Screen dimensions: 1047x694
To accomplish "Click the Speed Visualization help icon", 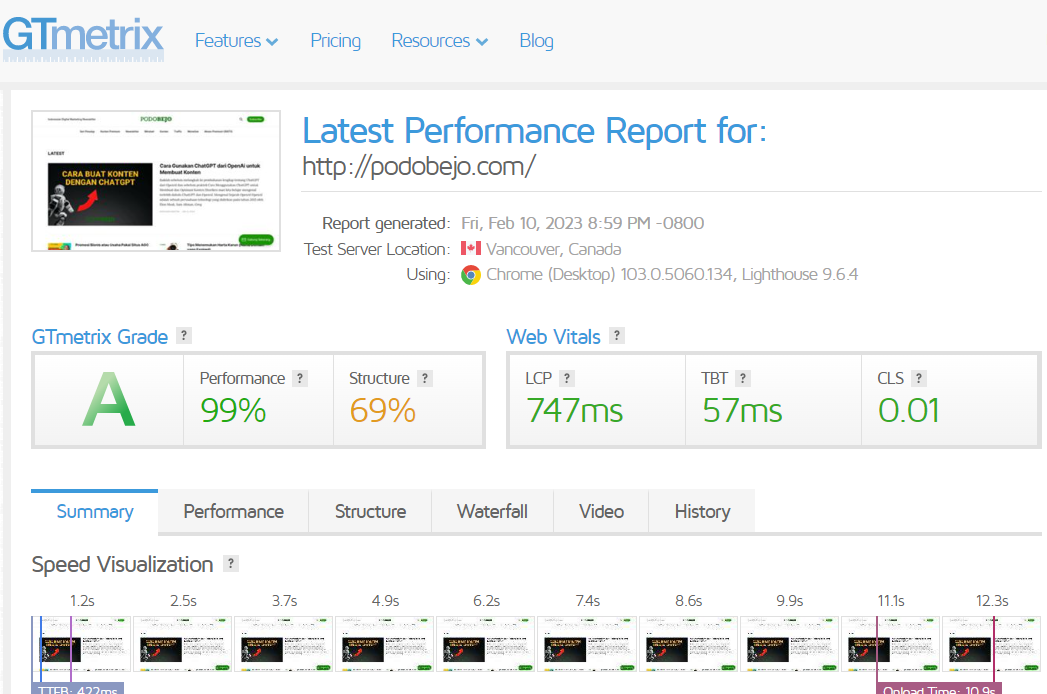I will click(x=230, y=563).
